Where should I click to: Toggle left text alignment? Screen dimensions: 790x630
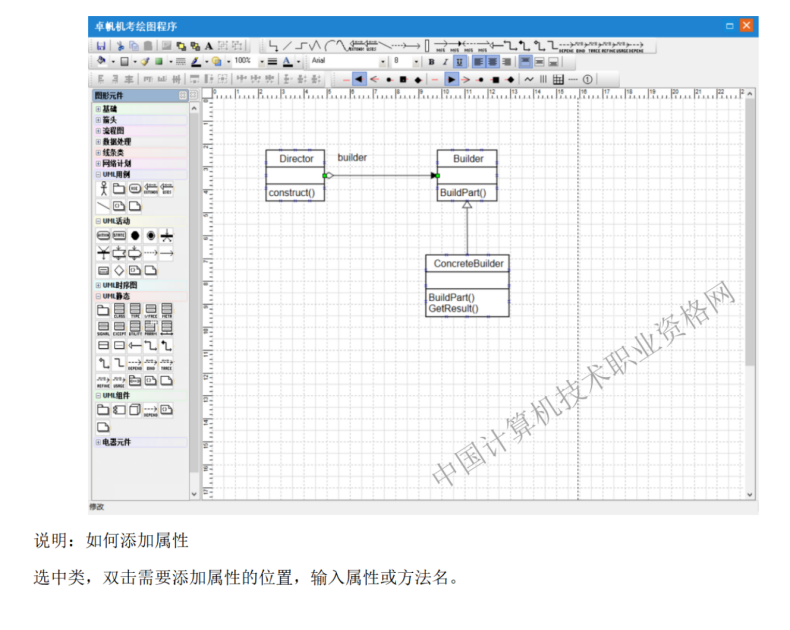point(478,62)
